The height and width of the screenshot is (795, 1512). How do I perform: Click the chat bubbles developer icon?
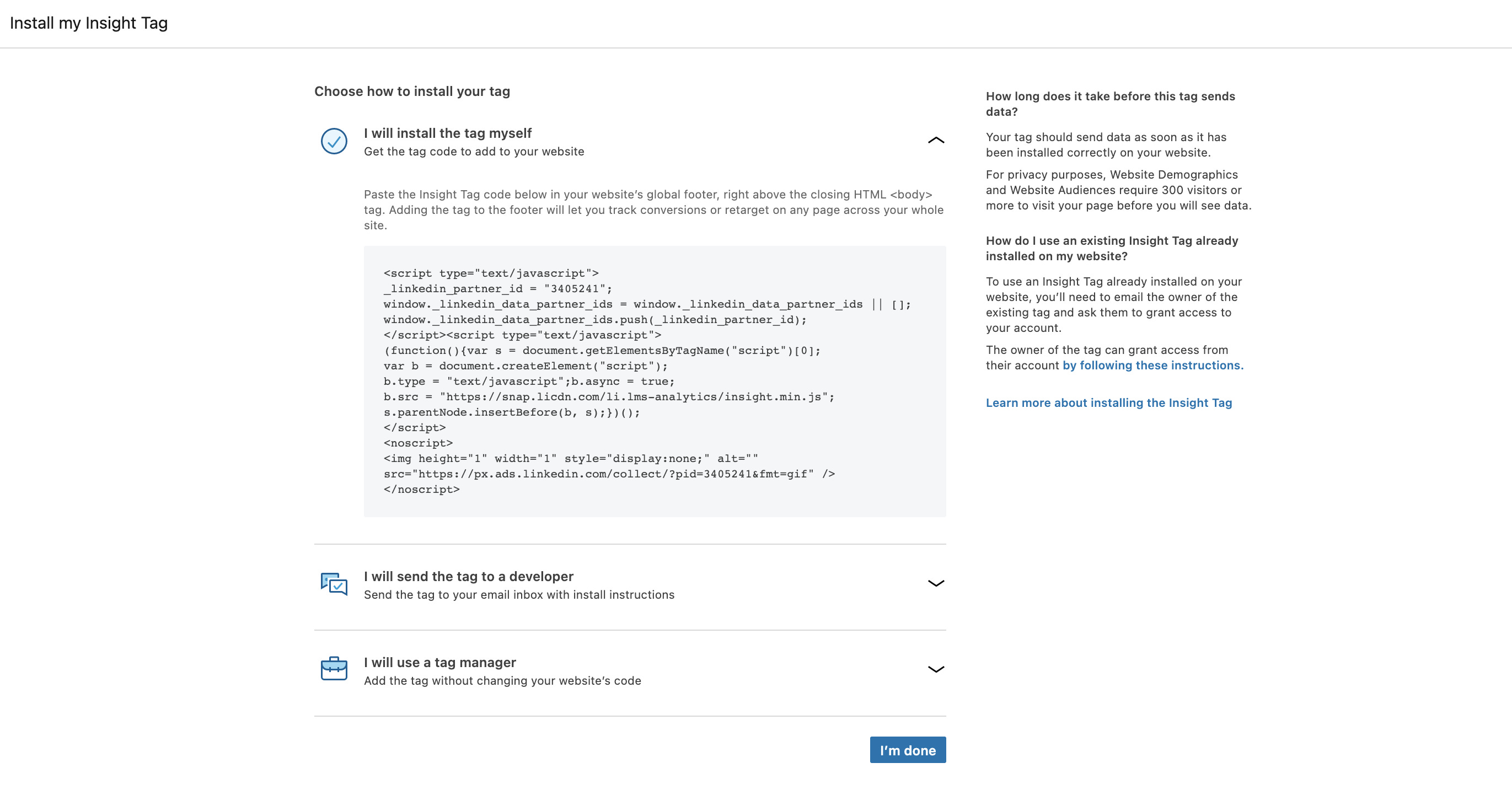pyautogui.click(x=334, y=584)
